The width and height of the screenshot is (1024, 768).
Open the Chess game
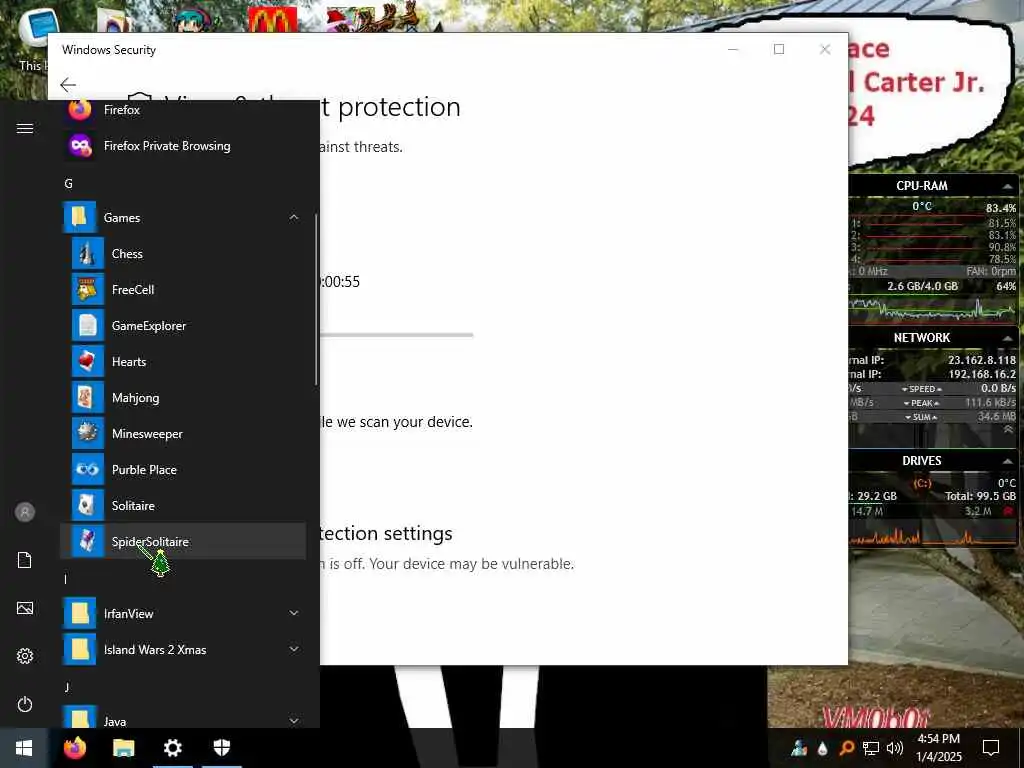pyautogui.click(x=183, y=253)
